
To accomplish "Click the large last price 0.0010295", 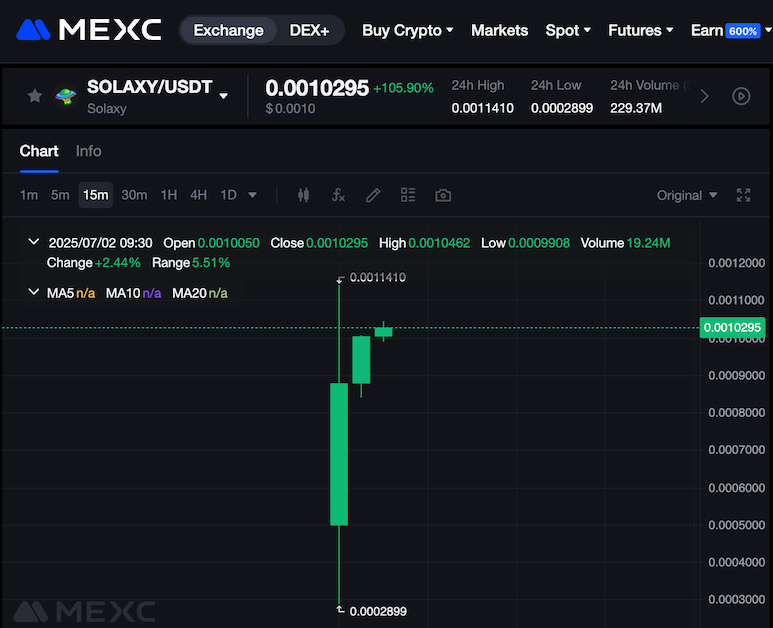I will (317, 88).
